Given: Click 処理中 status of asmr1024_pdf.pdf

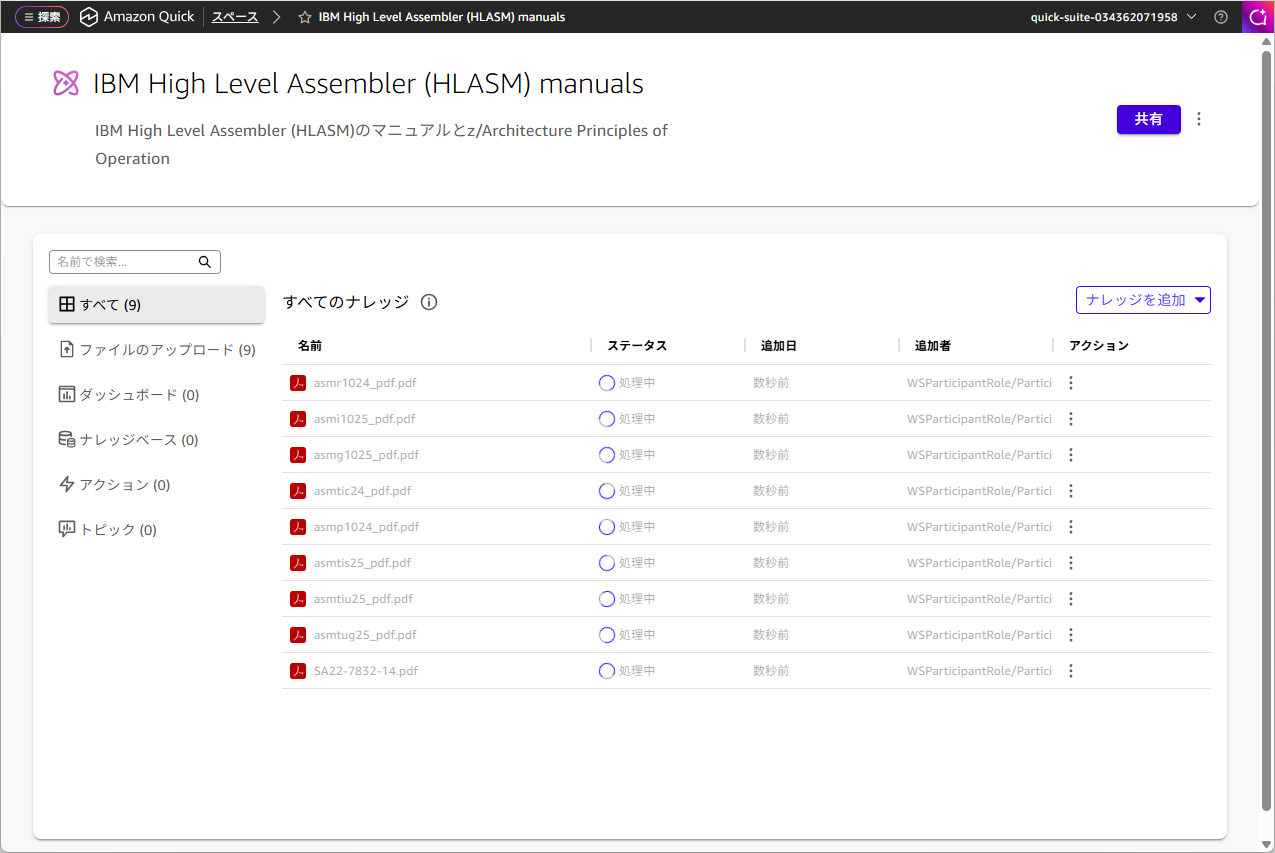Looking at the screenshot, I should pos(627,383).
